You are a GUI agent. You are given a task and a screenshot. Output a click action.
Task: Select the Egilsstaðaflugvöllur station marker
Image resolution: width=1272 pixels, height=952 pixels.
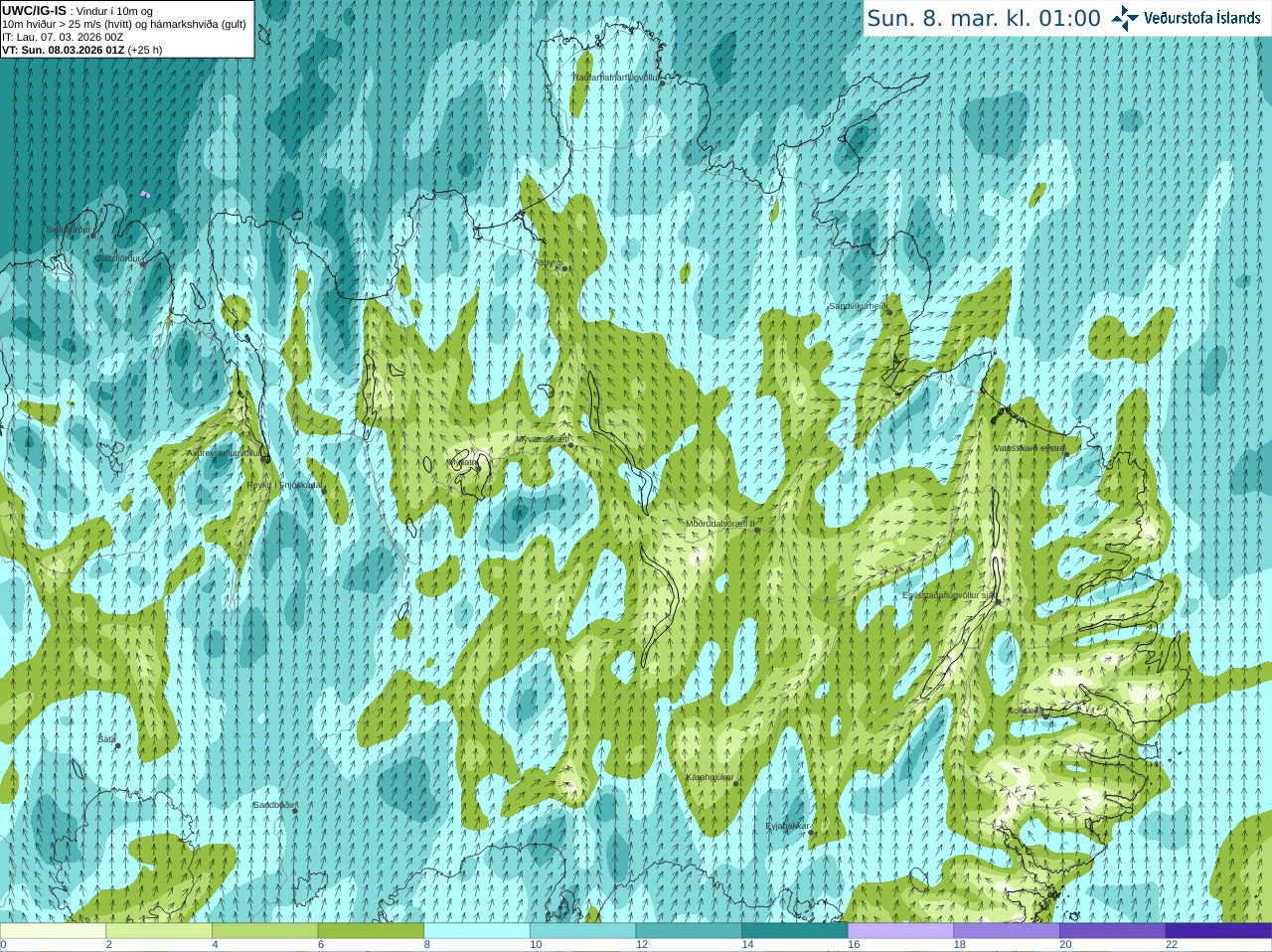998,602
